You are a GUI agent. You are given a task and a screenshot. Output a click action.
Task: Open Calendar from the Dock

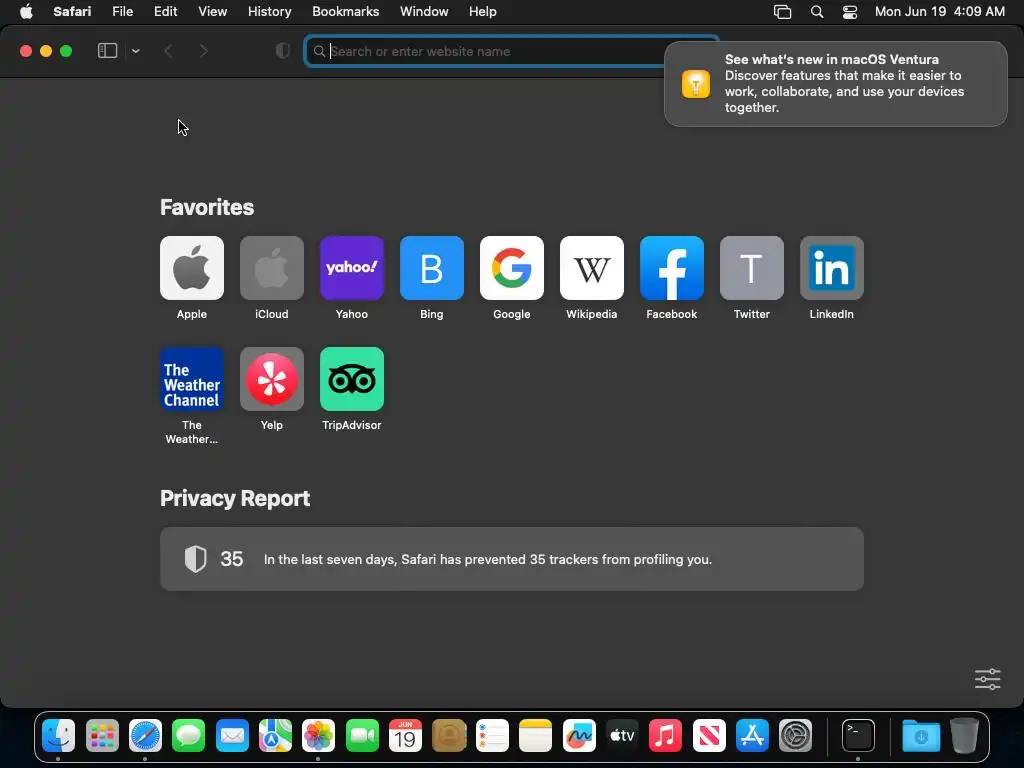pyautogui.click(x=405, y=736)
